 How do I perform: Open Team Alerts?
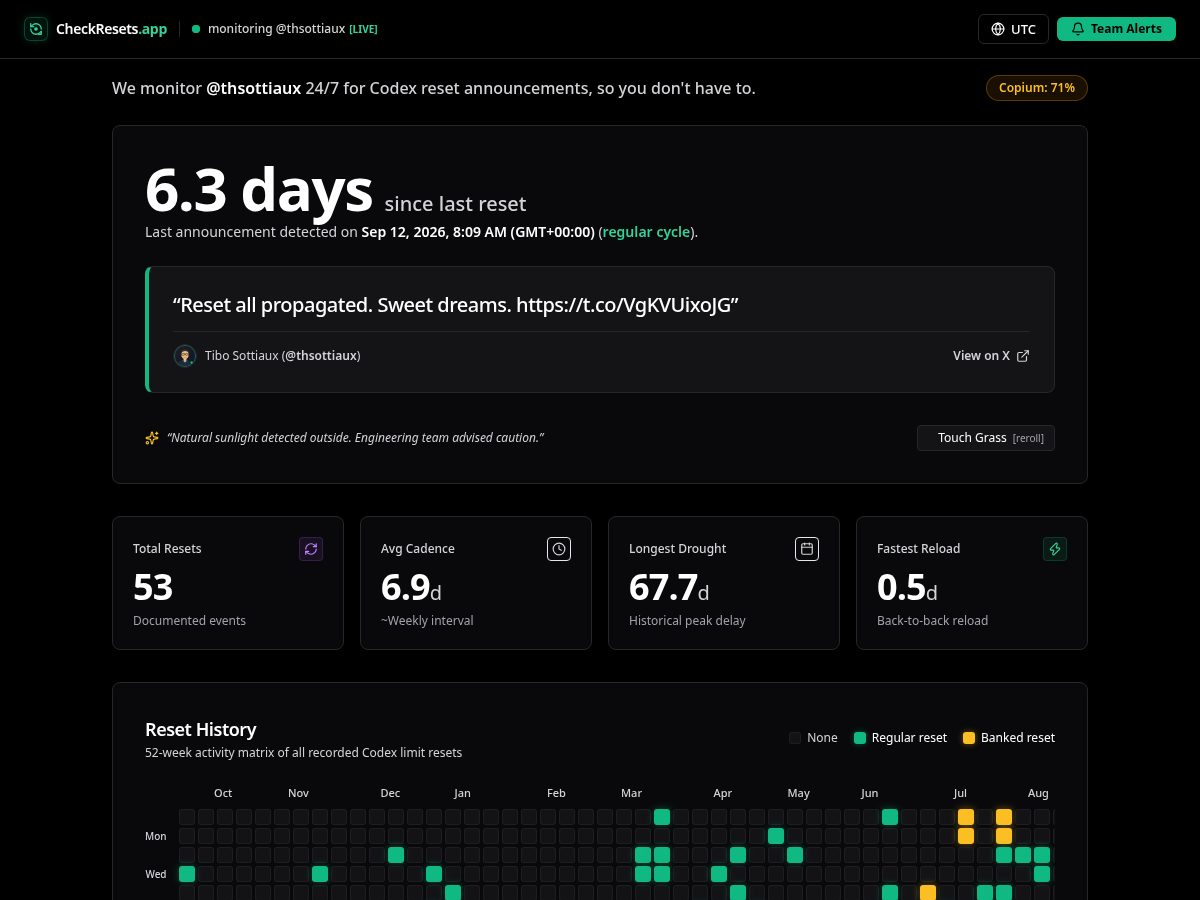pyautogui.click(x=1116, y=29)
